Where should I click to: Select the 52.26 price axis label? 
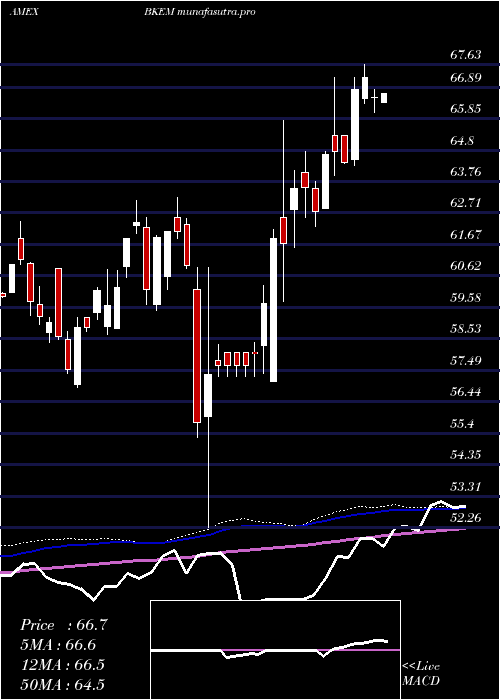point(466,517)
